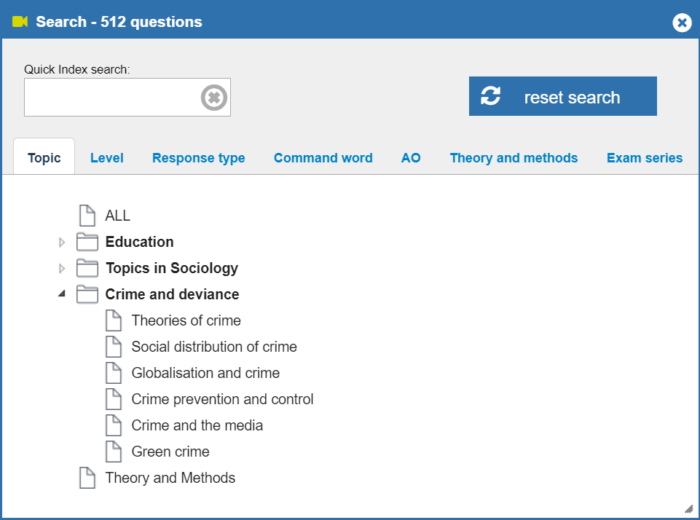Click the Topics in Sociology folder icon

(87, 268)
